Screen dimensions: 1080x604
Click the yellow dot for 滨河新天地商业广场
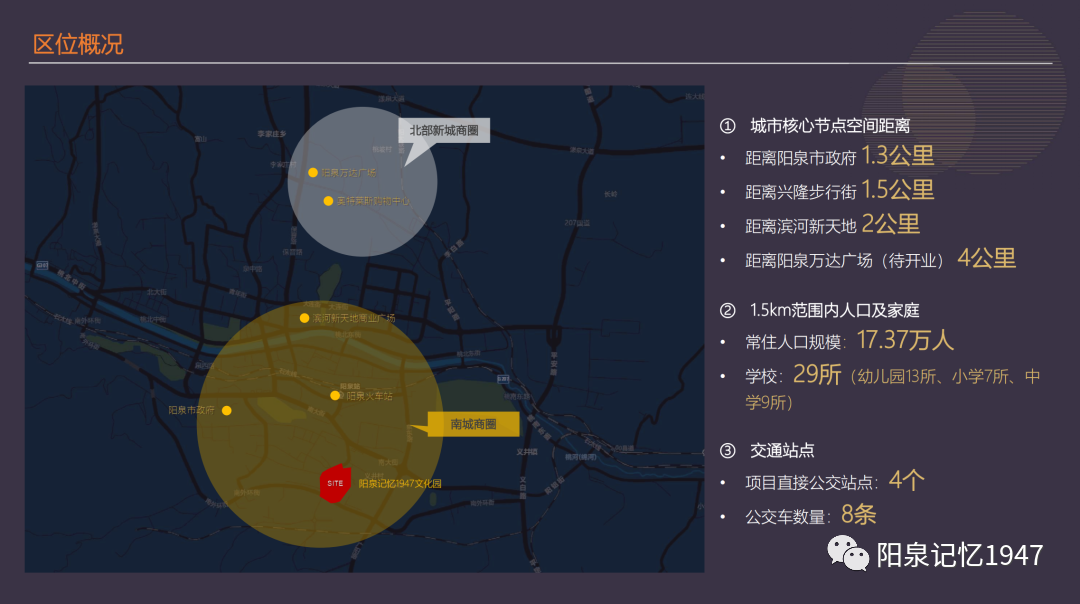tap(305, 318)
